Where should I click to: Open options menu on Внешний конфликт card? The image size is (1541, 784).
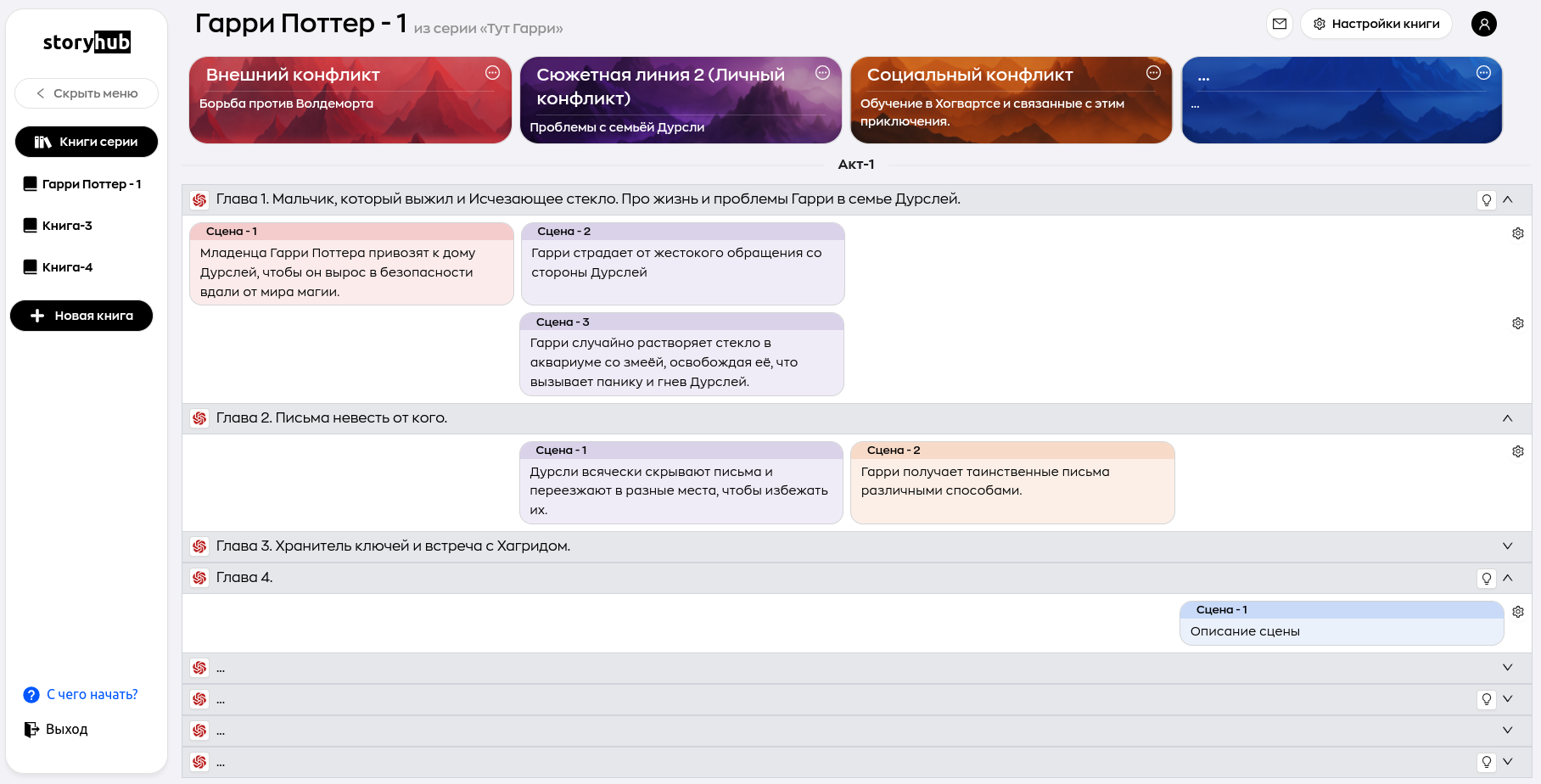(x=492, y=73)
